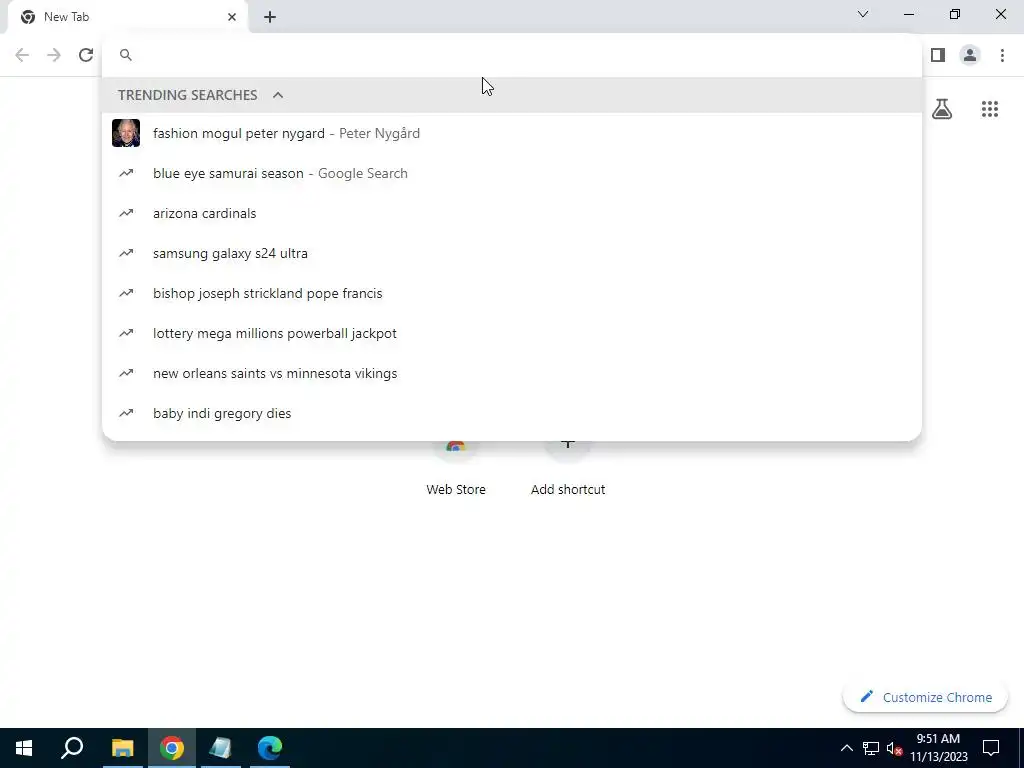
Task: Click Customize Chrome button
Action: tap(925, 697)
